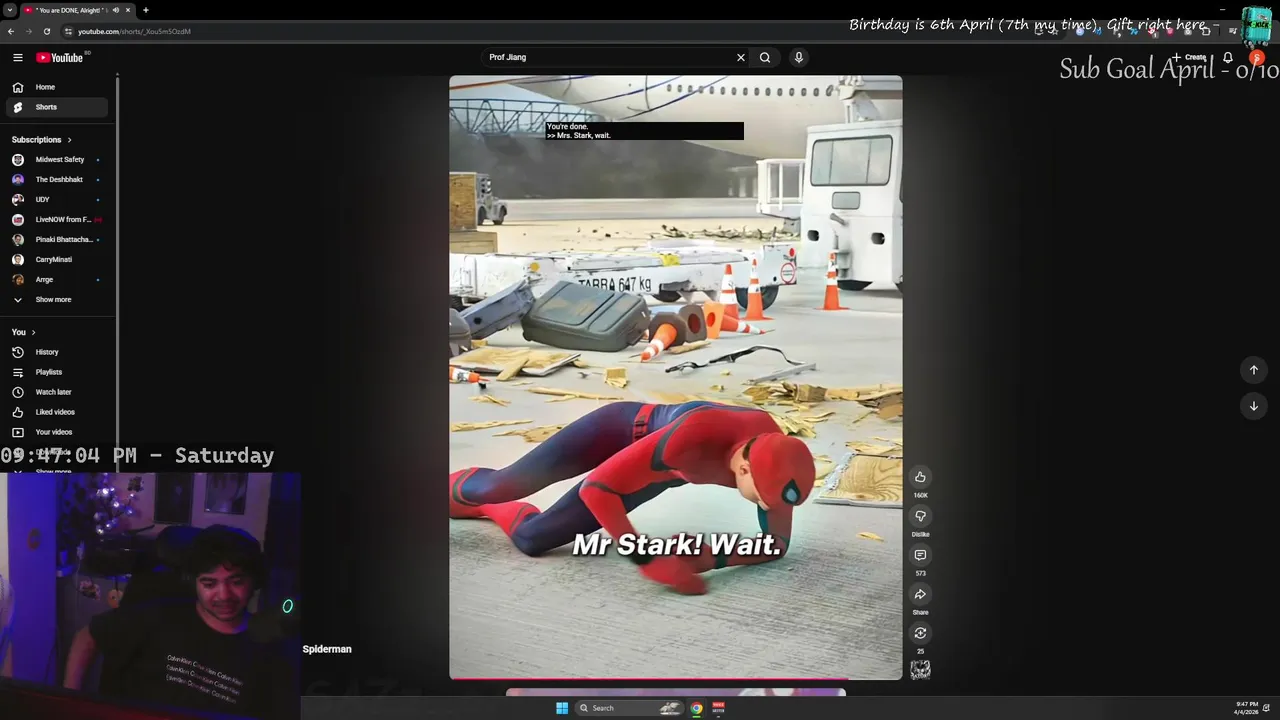Screen dimensions: 1280x720
Task: Click the Create button
Action: [x=1189, y=57]
